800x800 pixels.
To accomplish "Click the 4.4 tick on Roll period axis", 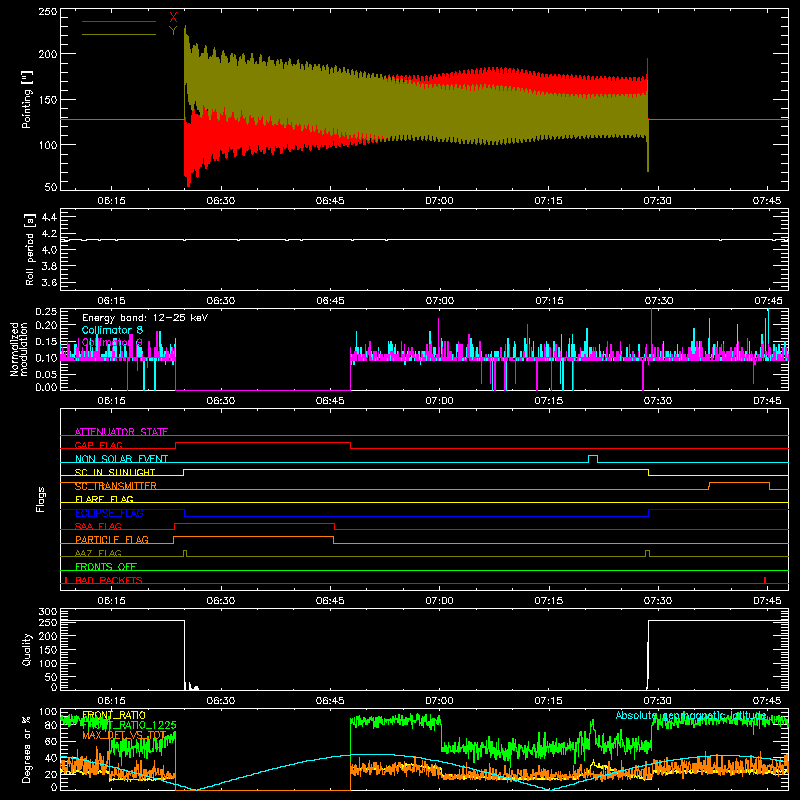I will (x=49, y=217).
